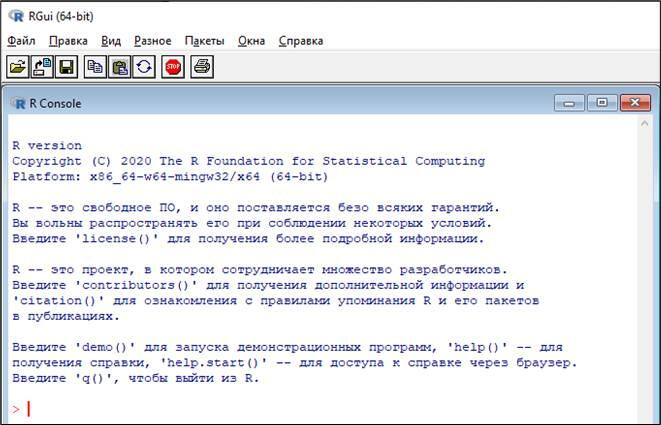
Task: Open the Пакеты menu
Action: coord(204,41)
